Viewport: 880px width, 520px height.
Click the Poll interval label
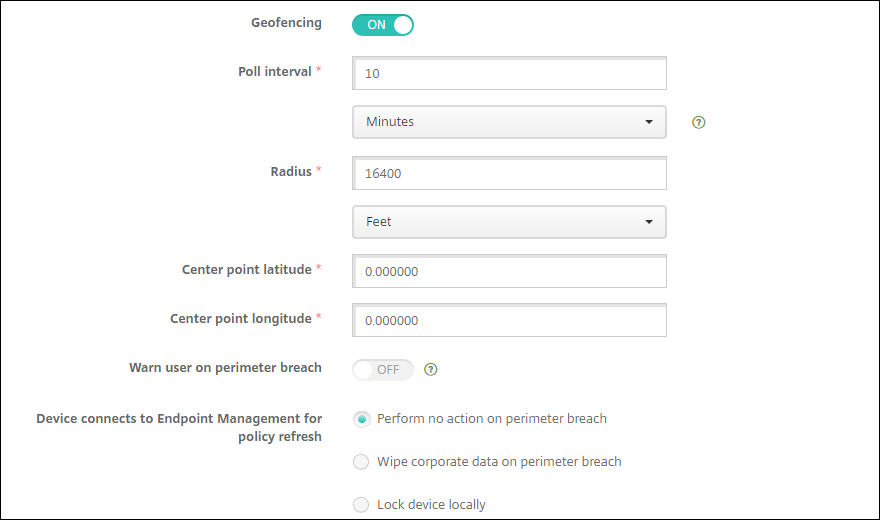(x=274, y=71)
